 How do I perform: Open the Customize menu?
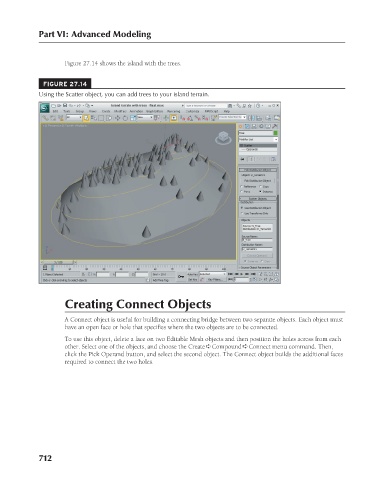[x=192, y=111]
